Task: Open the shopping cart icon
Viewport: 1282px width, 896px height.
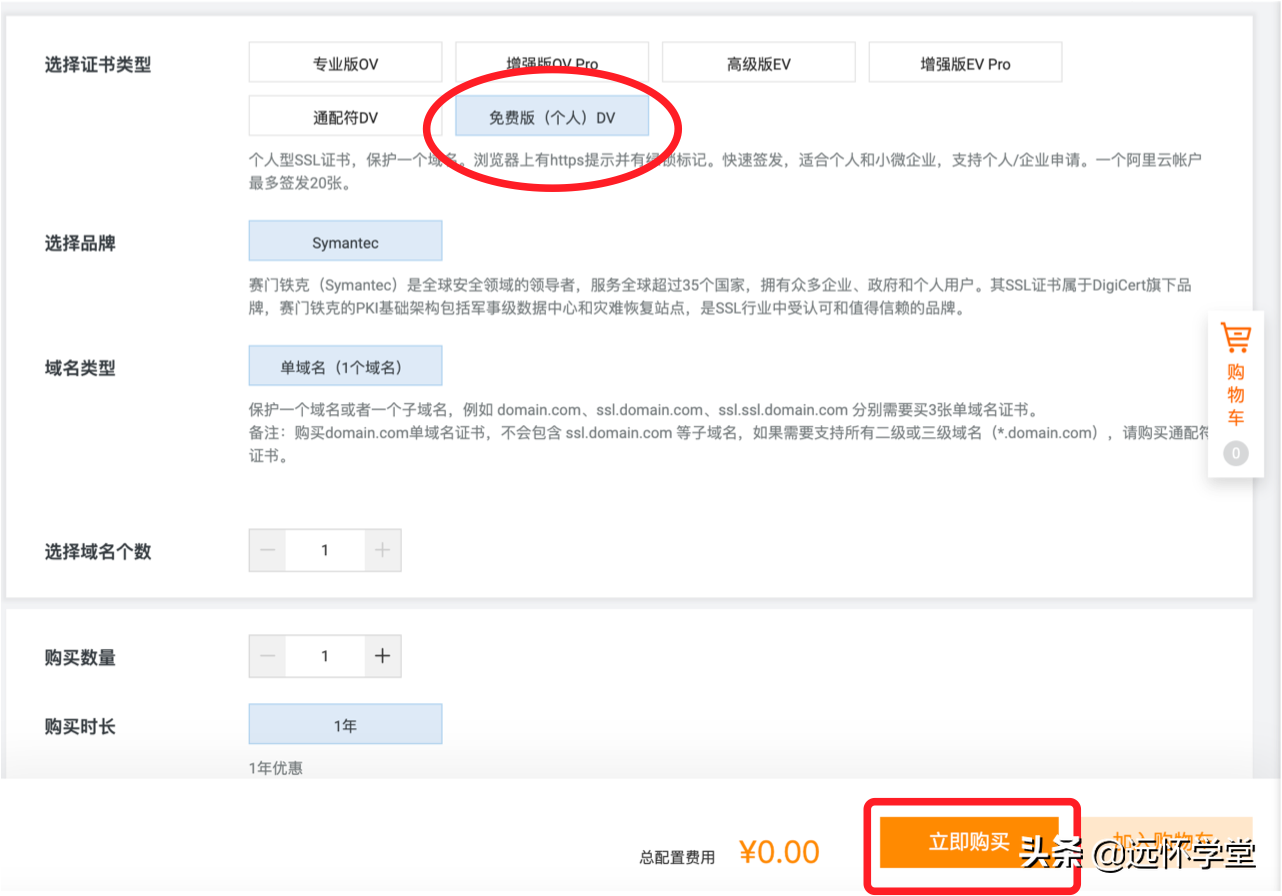Action: (x=1236, y=338)
